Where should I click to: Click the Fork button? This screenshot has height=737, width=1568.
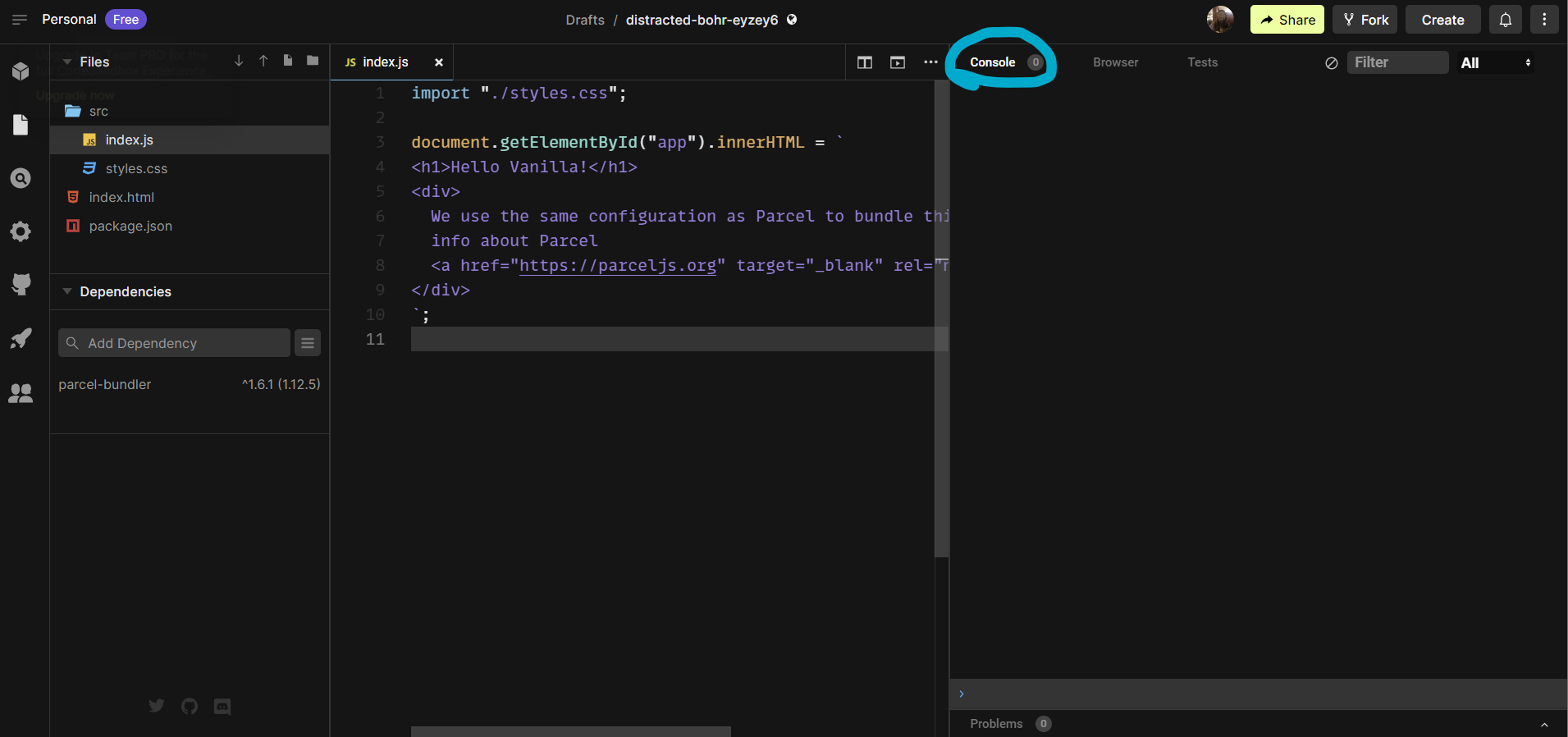(1365, 20)
